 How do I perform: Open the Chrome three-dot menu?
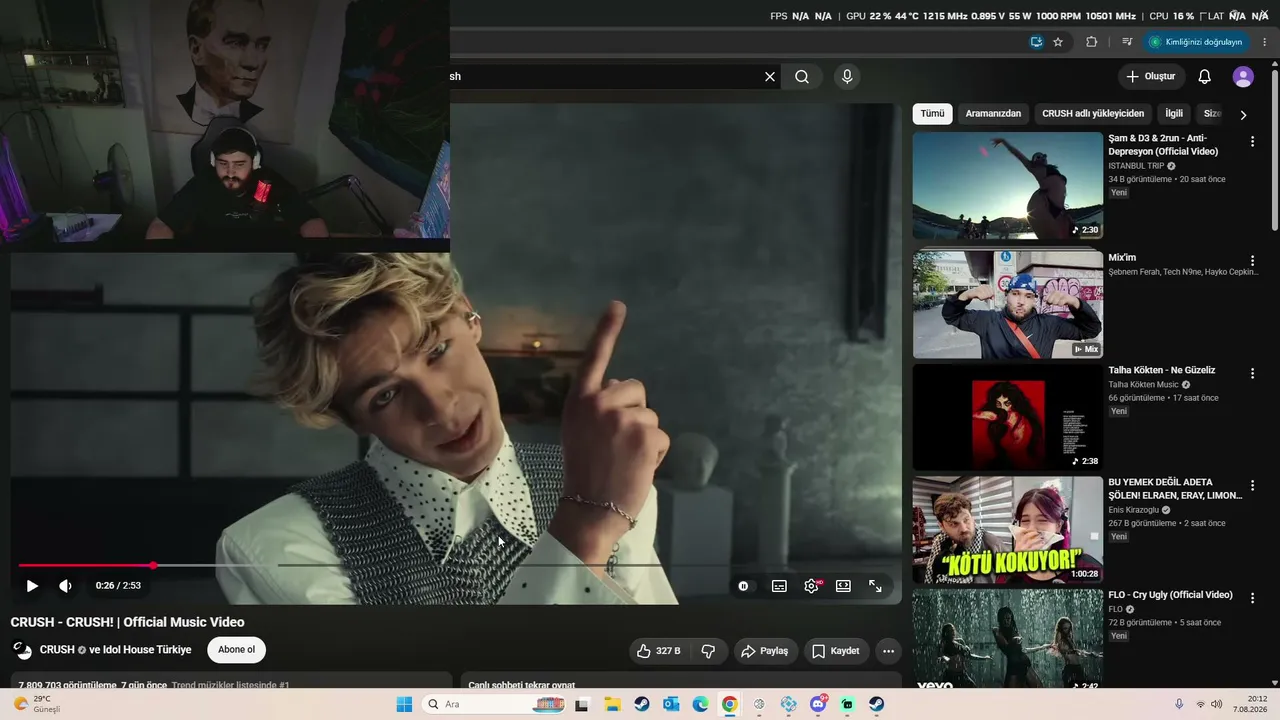point(1265,42)
